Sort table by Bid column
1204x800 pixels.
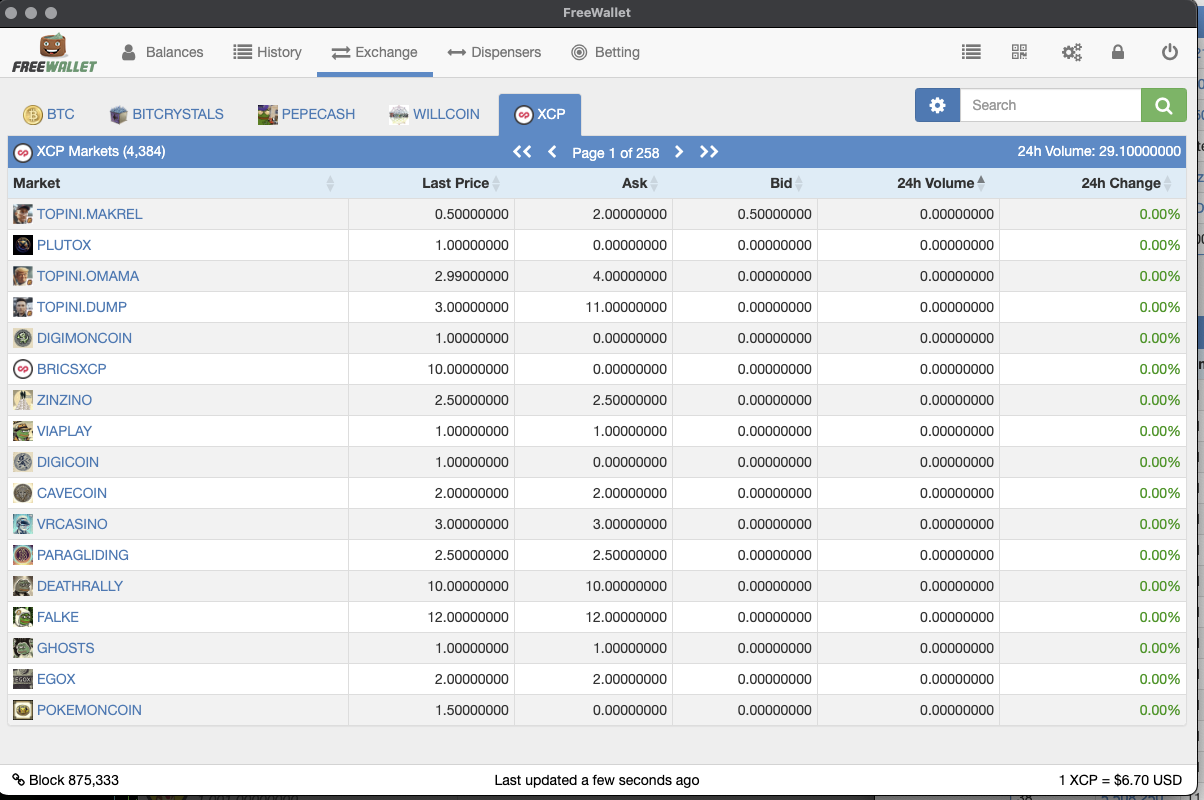[x=745, y=183]
